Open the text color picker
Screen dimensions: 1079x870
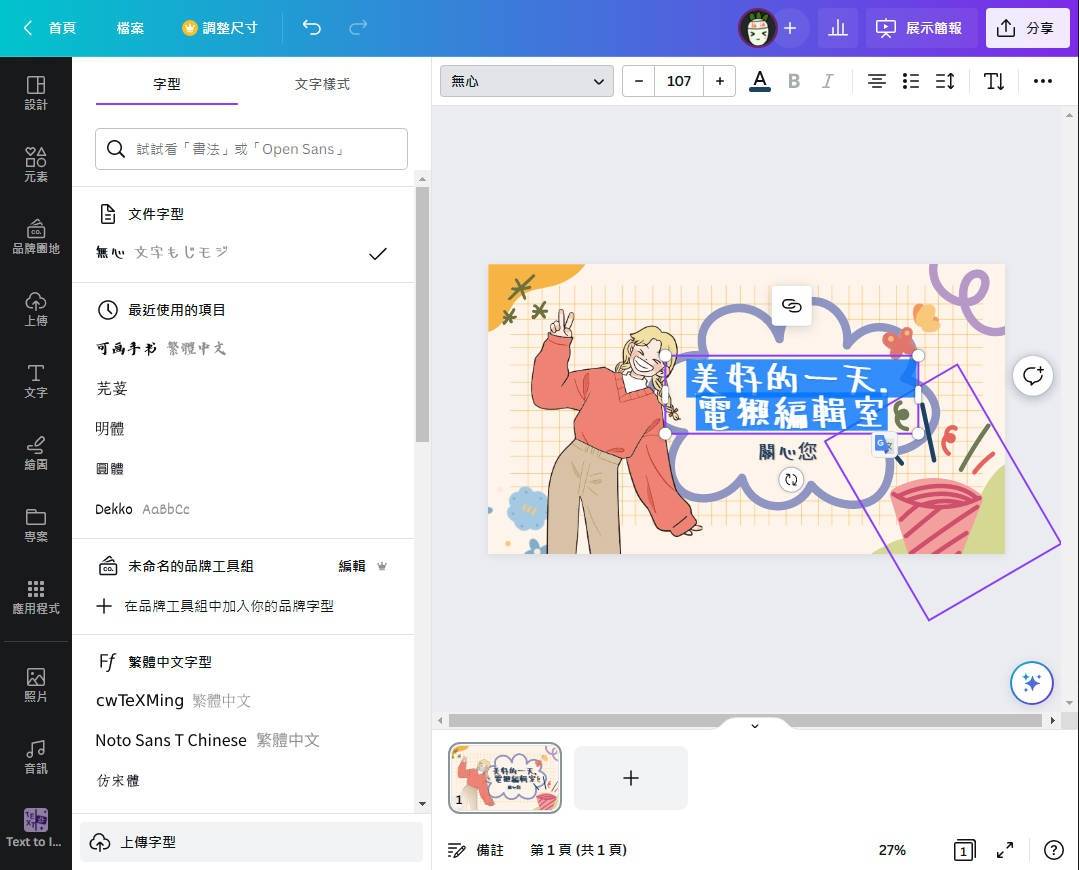coord(759,81)
